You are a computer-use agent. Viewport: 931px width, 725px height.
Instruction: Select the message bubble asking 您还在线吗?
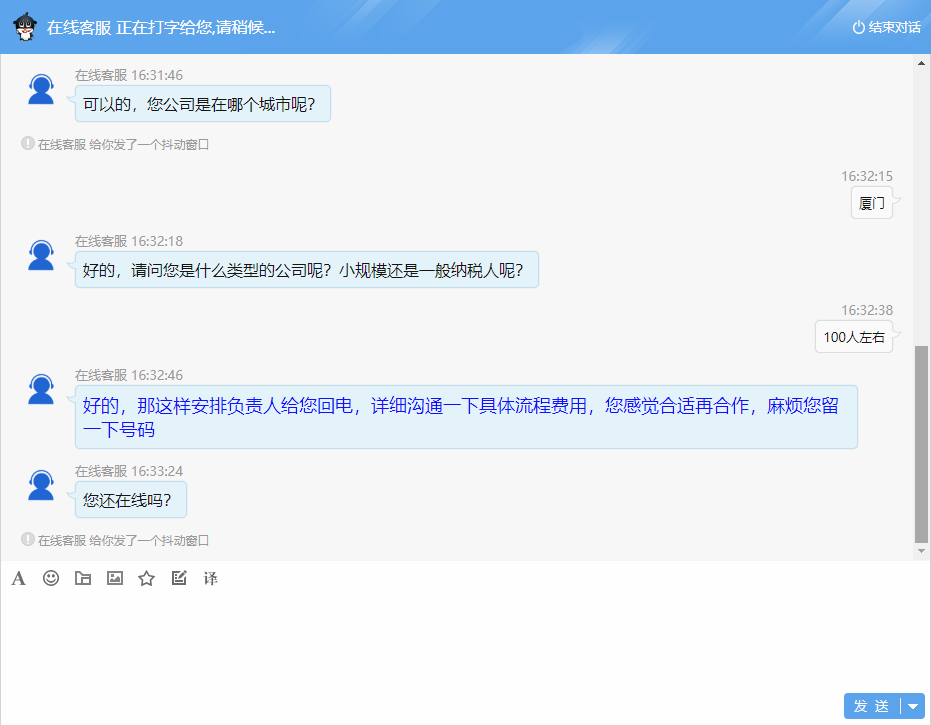tap(130, 500)
